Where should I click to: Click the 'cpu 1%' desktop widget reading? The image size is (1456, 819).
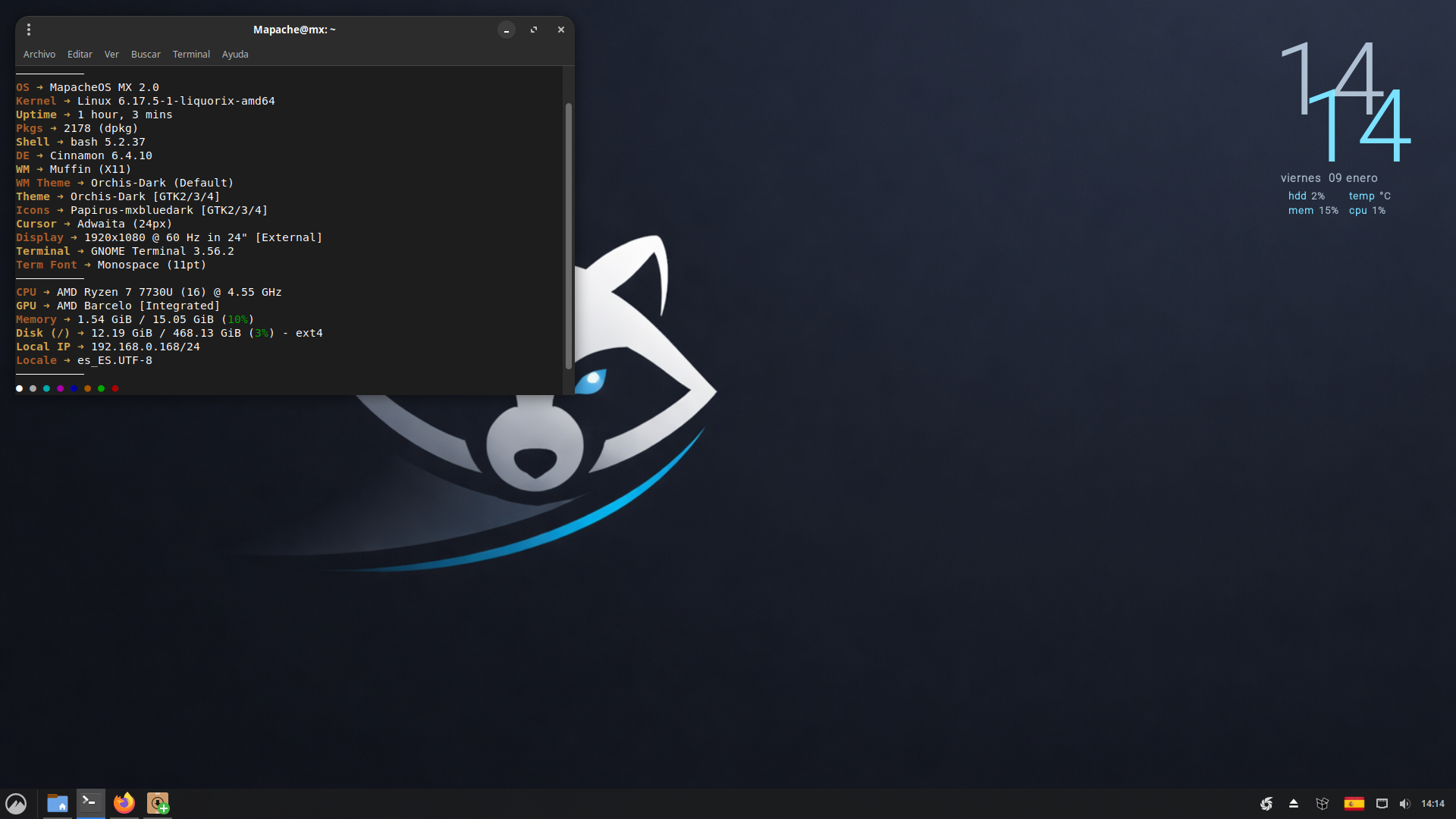1367,210
